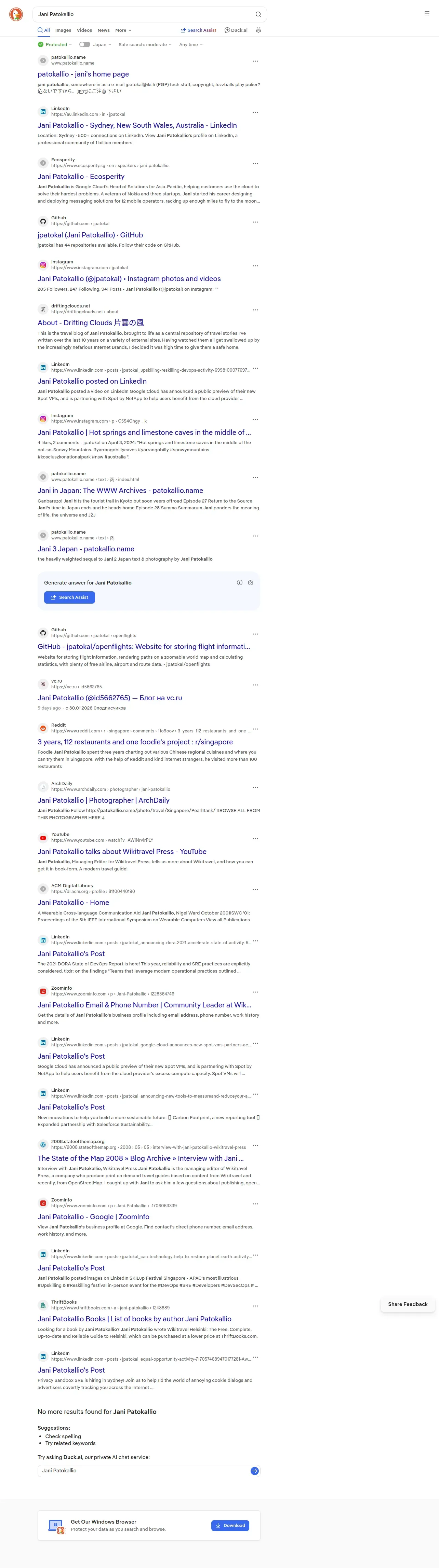This screenshot has height=1568, width=439.
Task: Open 'jpatokal (Jani Patokallio) · GitHub' link
Action: tap(90, 235)
